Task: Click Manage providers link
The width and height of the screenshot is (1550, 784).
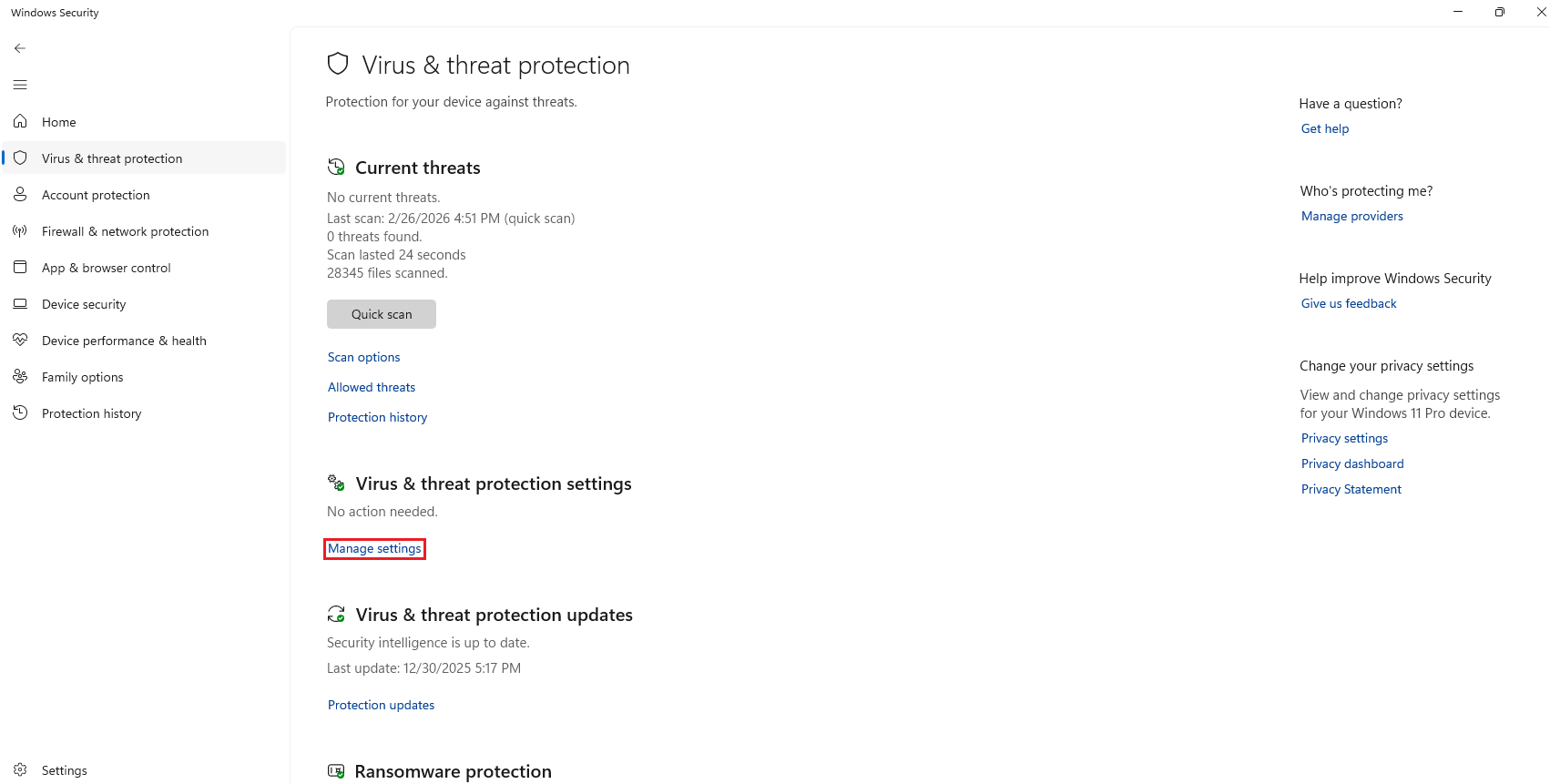Action: click(1351, 216)
